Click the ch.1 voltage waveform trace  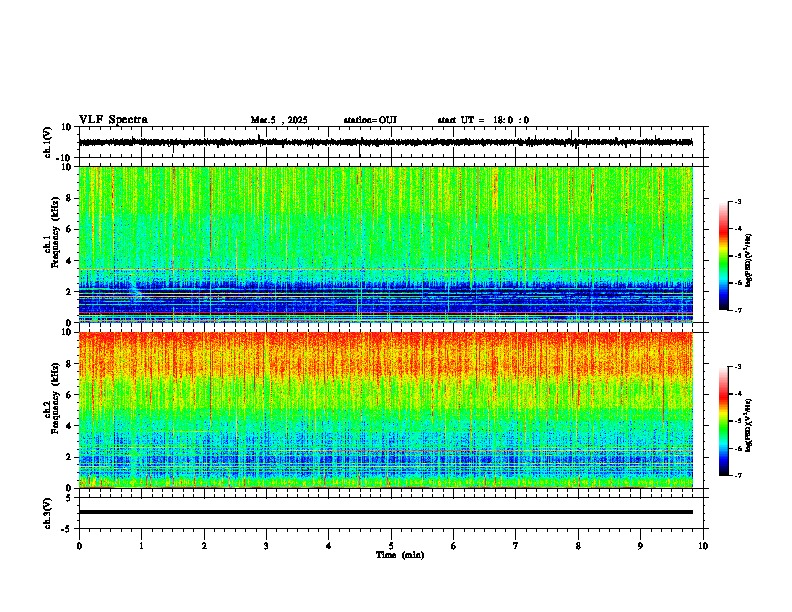[385, 142]
